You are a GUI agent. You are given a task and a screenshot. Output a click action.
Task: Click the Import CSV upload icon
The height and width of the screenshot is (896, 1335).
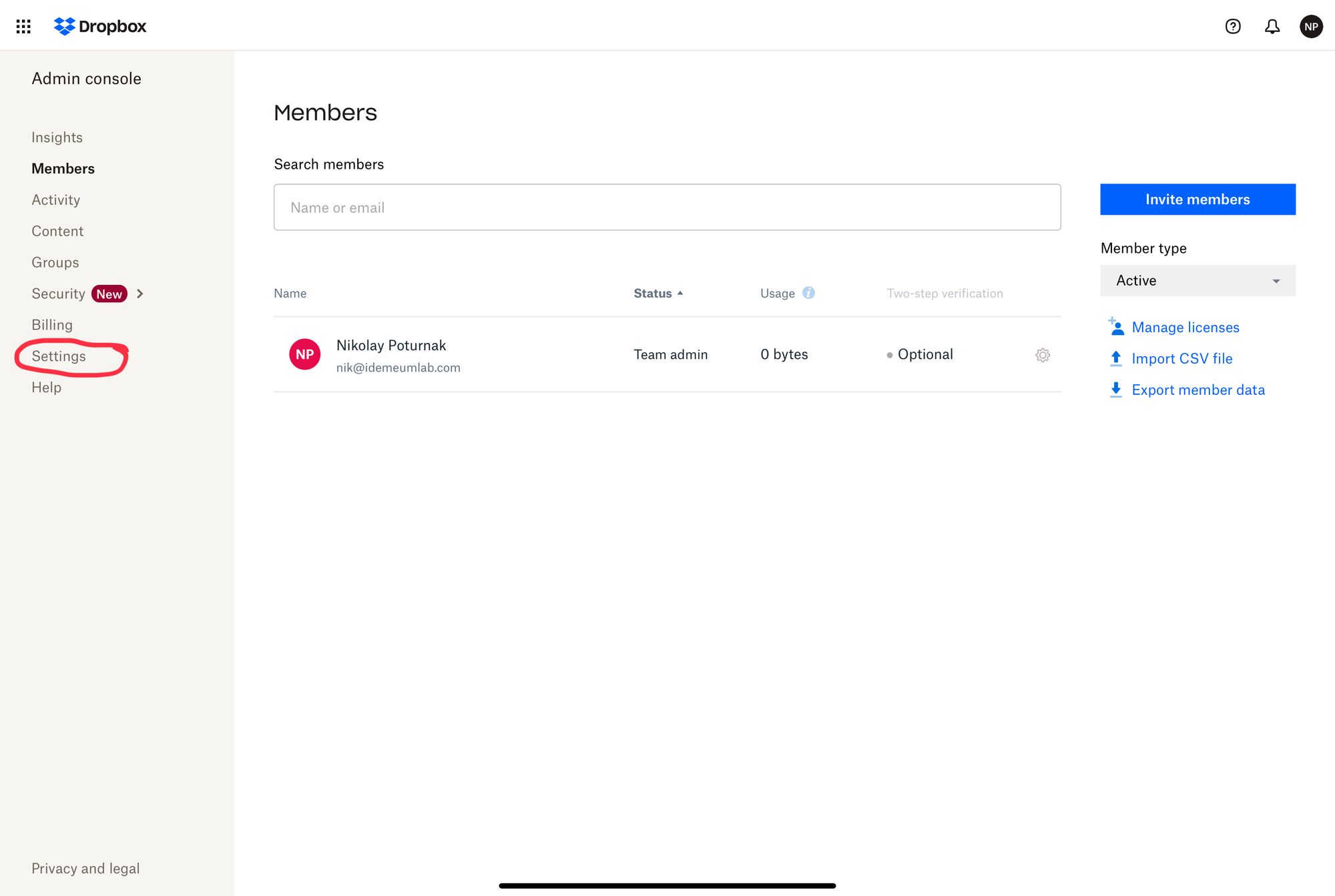coord(1115,358)
